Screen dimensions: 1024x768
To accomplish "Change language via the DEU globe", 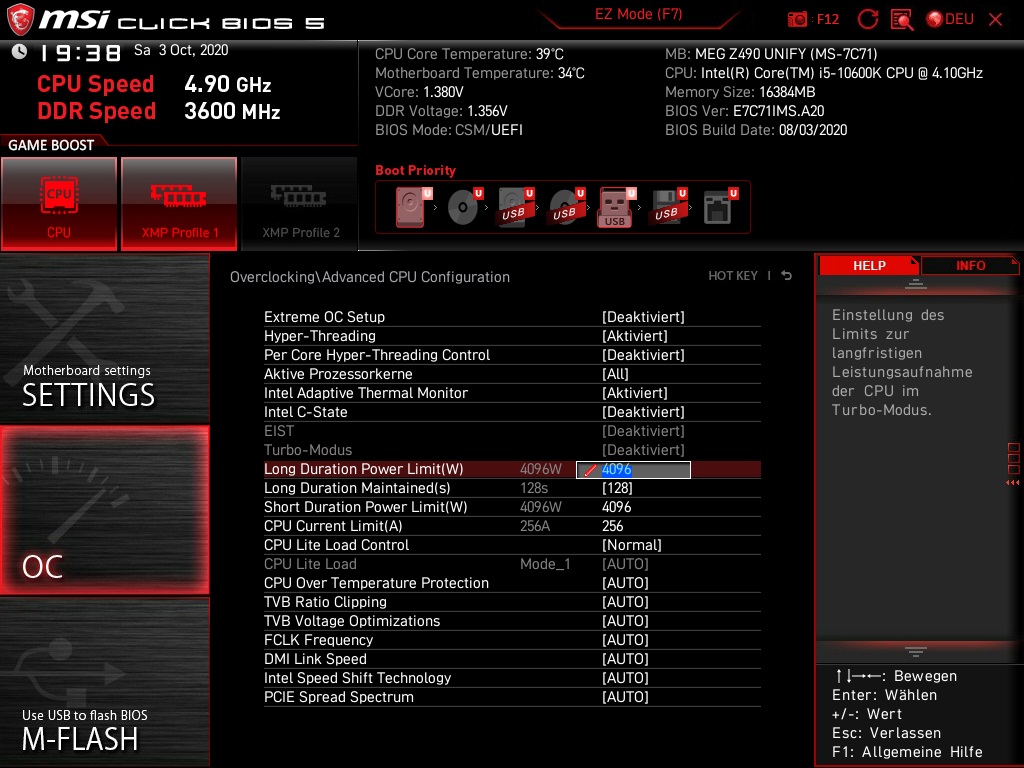I will (x=950, y=19).
